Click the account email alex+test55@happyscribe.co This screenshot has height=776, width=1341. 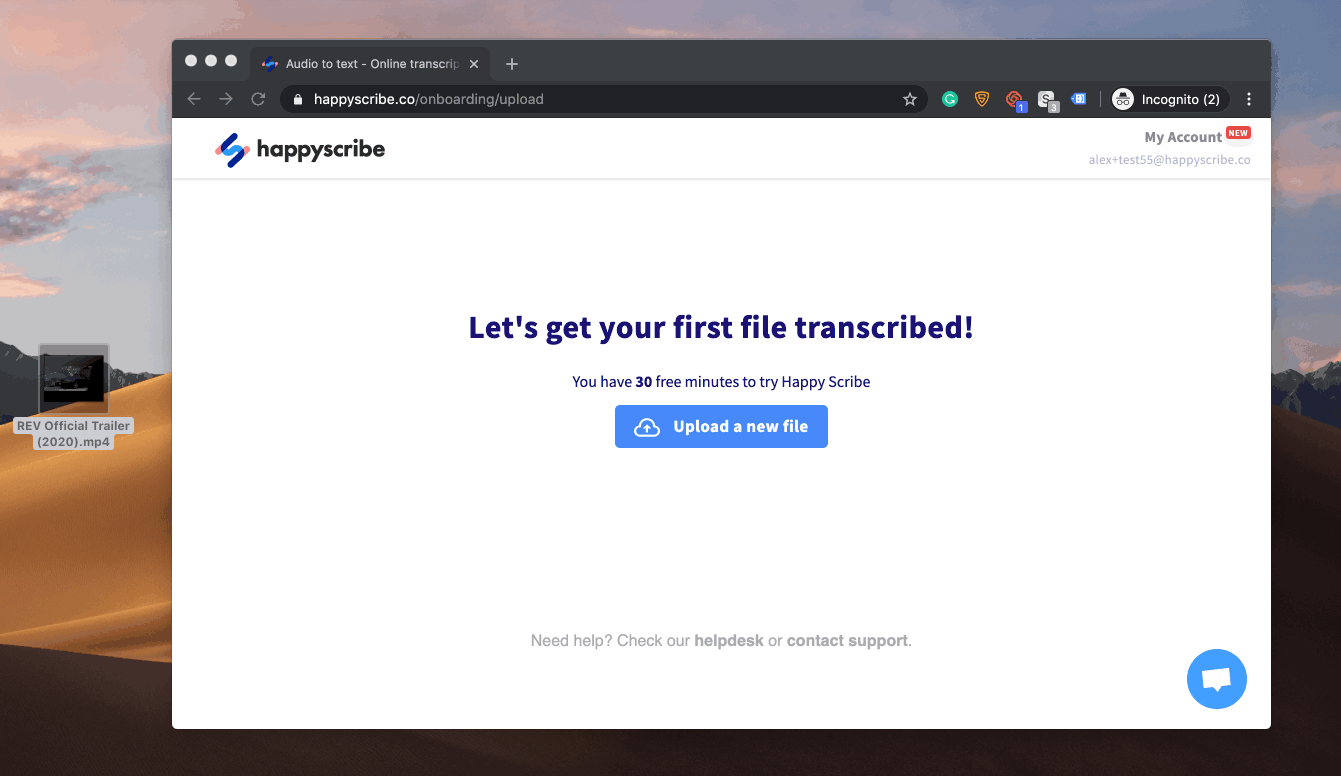pos(1169,160)
